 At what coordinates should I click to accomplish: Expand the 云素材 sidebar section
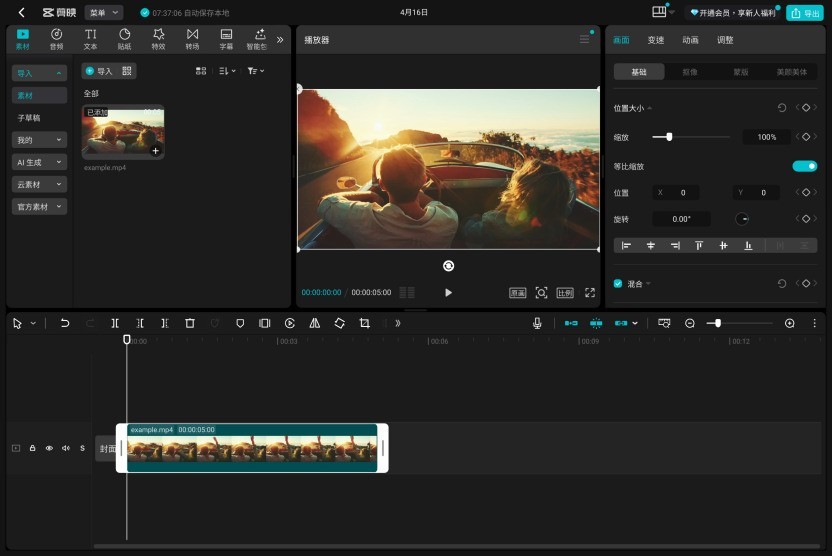click(x=40, y=184)
